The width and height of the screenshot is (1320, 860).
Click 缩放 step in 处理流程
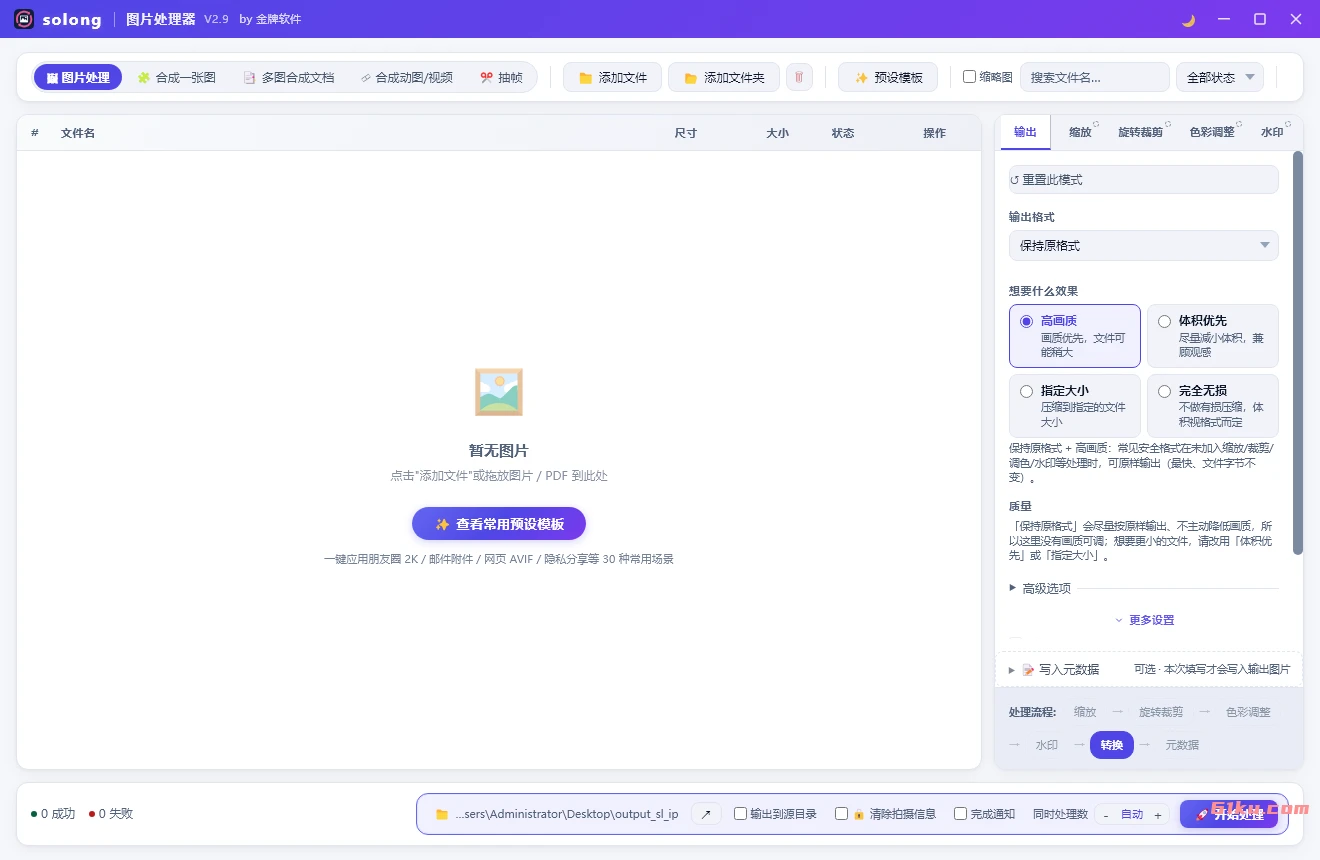[x=1085, y=712]
